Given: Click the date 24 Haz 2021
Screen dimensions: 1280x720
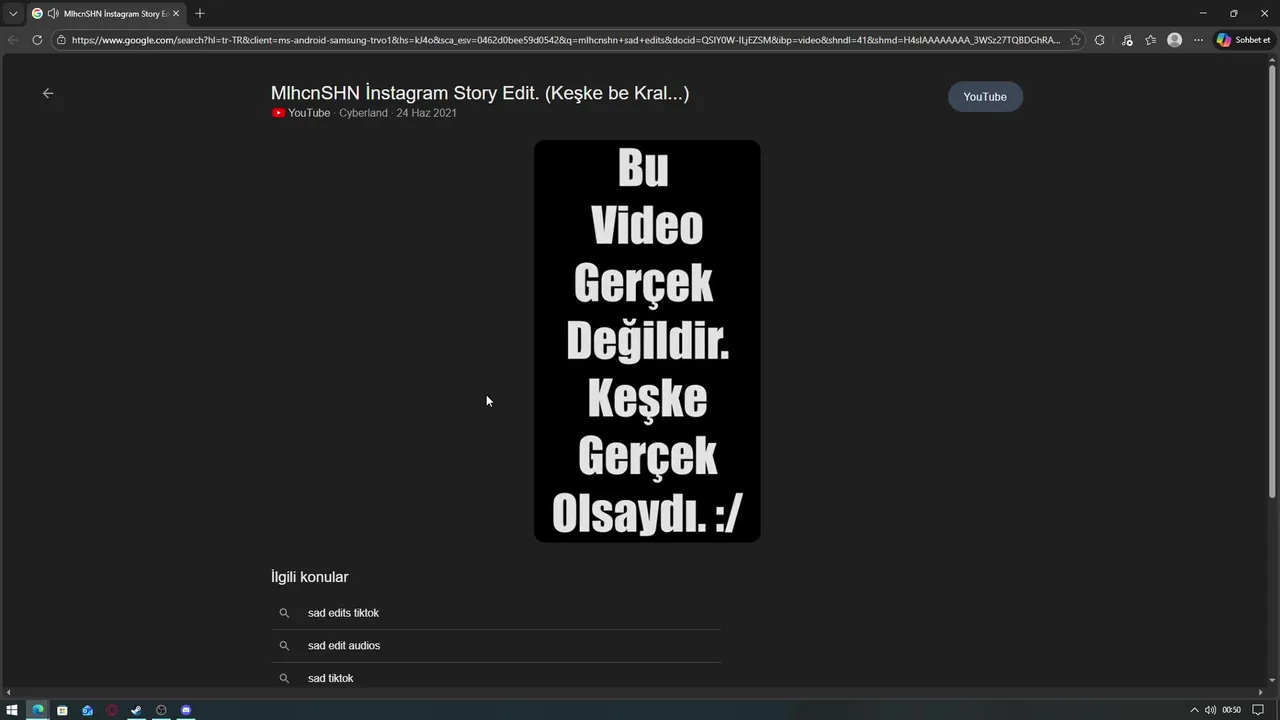Looking at the screenshot, I should click(426, 113).
